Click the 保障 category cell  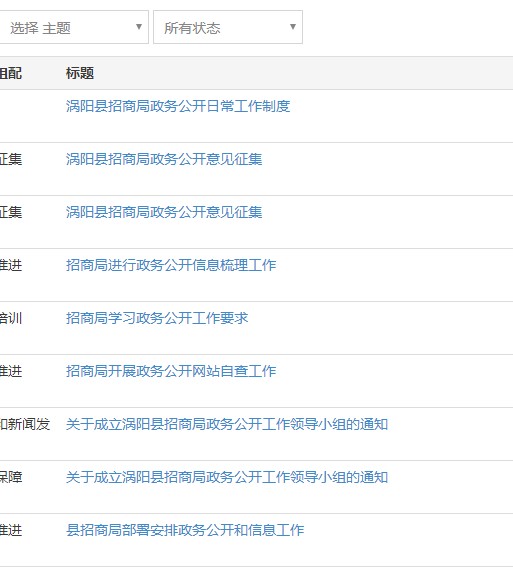[11, 477]
